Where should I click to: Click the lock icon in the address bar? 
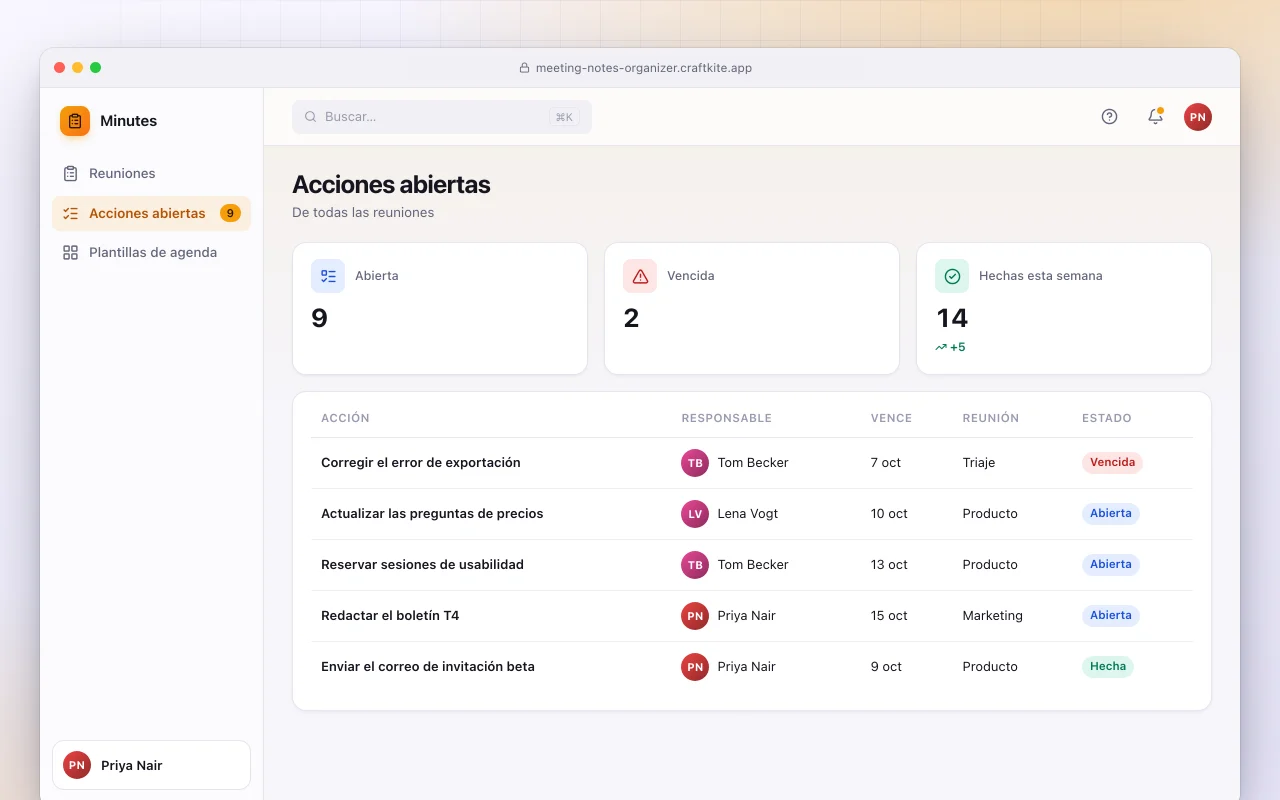tap(524, 68)
